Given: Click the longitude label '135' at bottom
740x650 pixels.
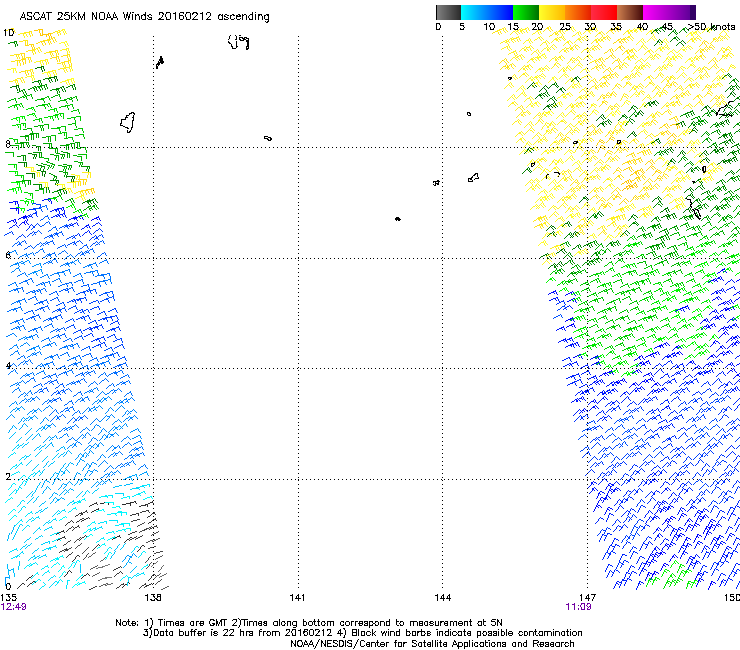Looking at the screenshot, I should coord(8,598).
